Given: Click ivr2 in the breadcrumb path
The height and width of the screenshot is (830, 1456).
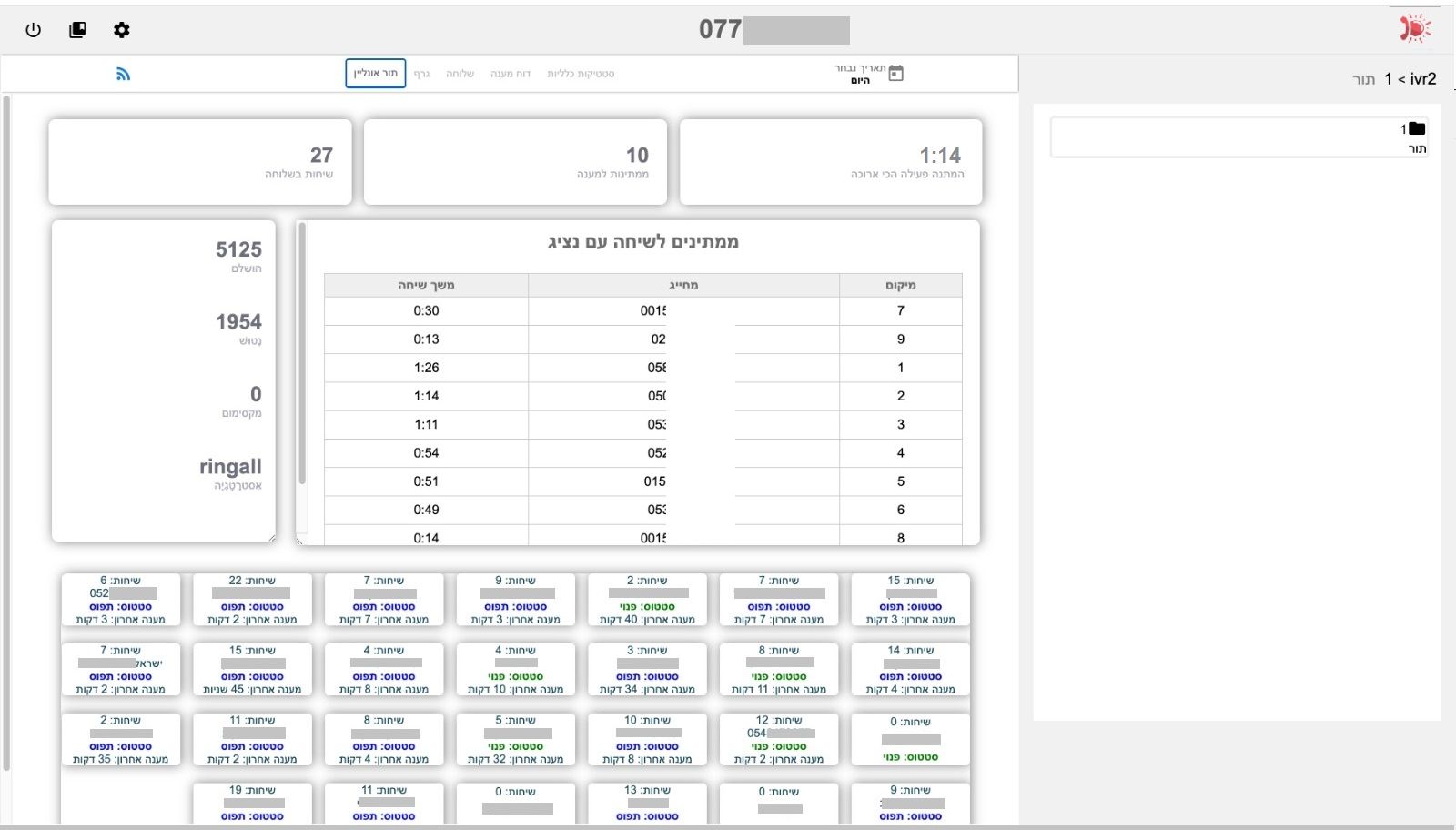Looking at the screenshot, I should coord(1423,79).
